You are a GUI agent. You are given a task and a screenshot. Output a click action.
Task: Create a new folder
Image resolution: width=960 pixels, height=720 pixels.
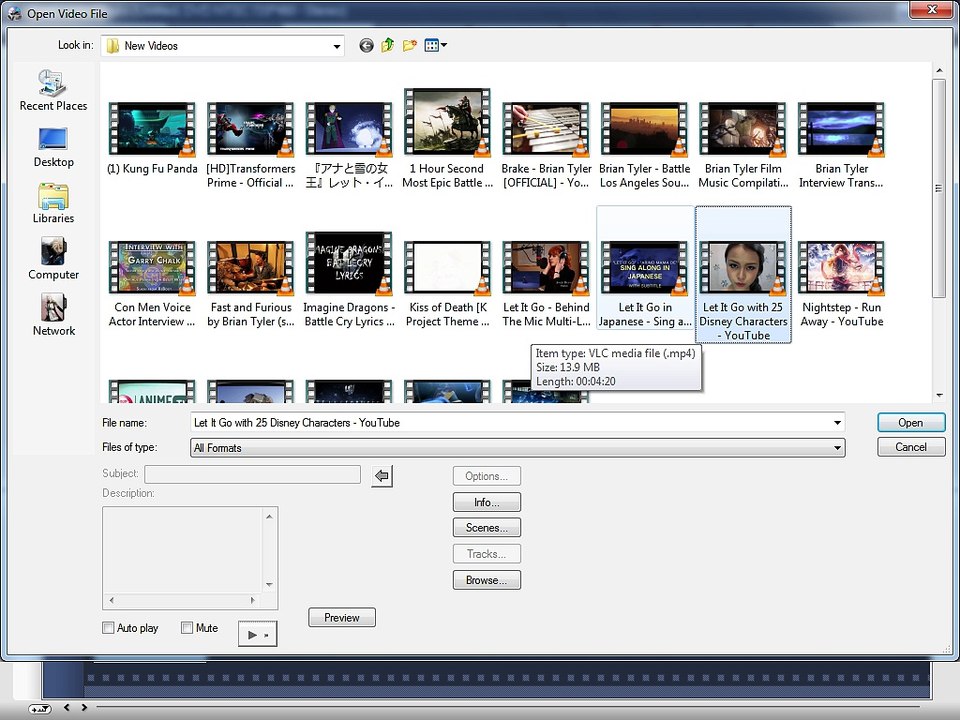pos(410,45)
